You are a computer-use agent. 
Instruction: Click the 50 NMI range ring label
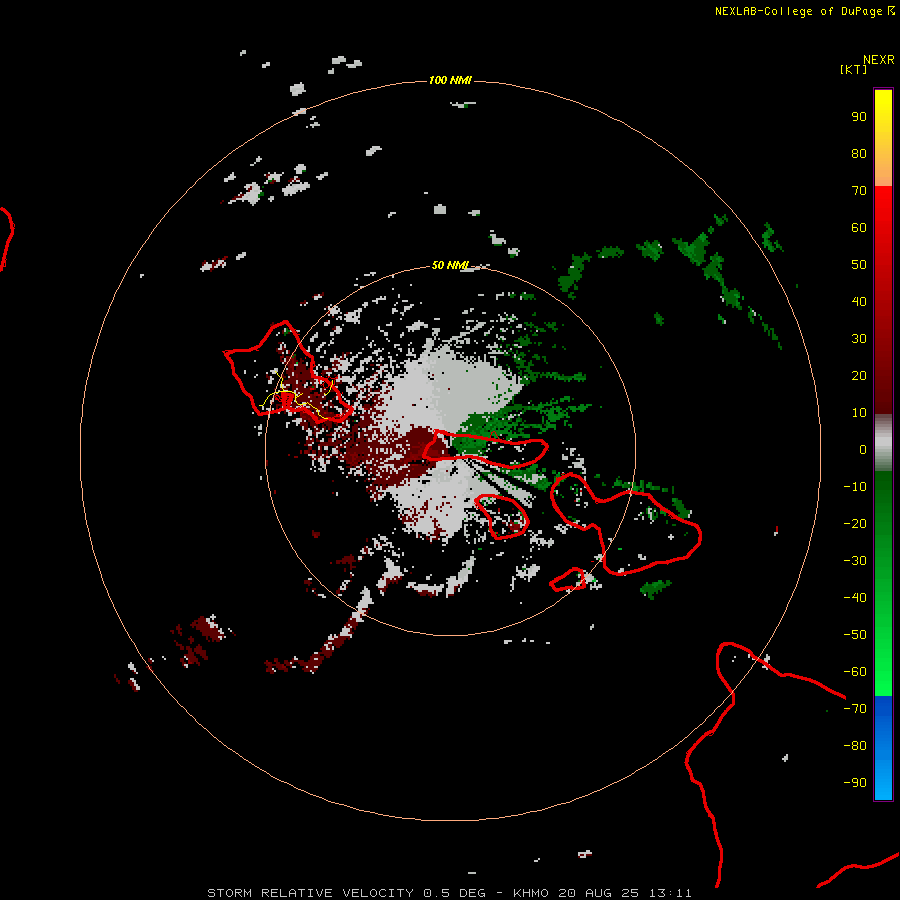point(450,265)
